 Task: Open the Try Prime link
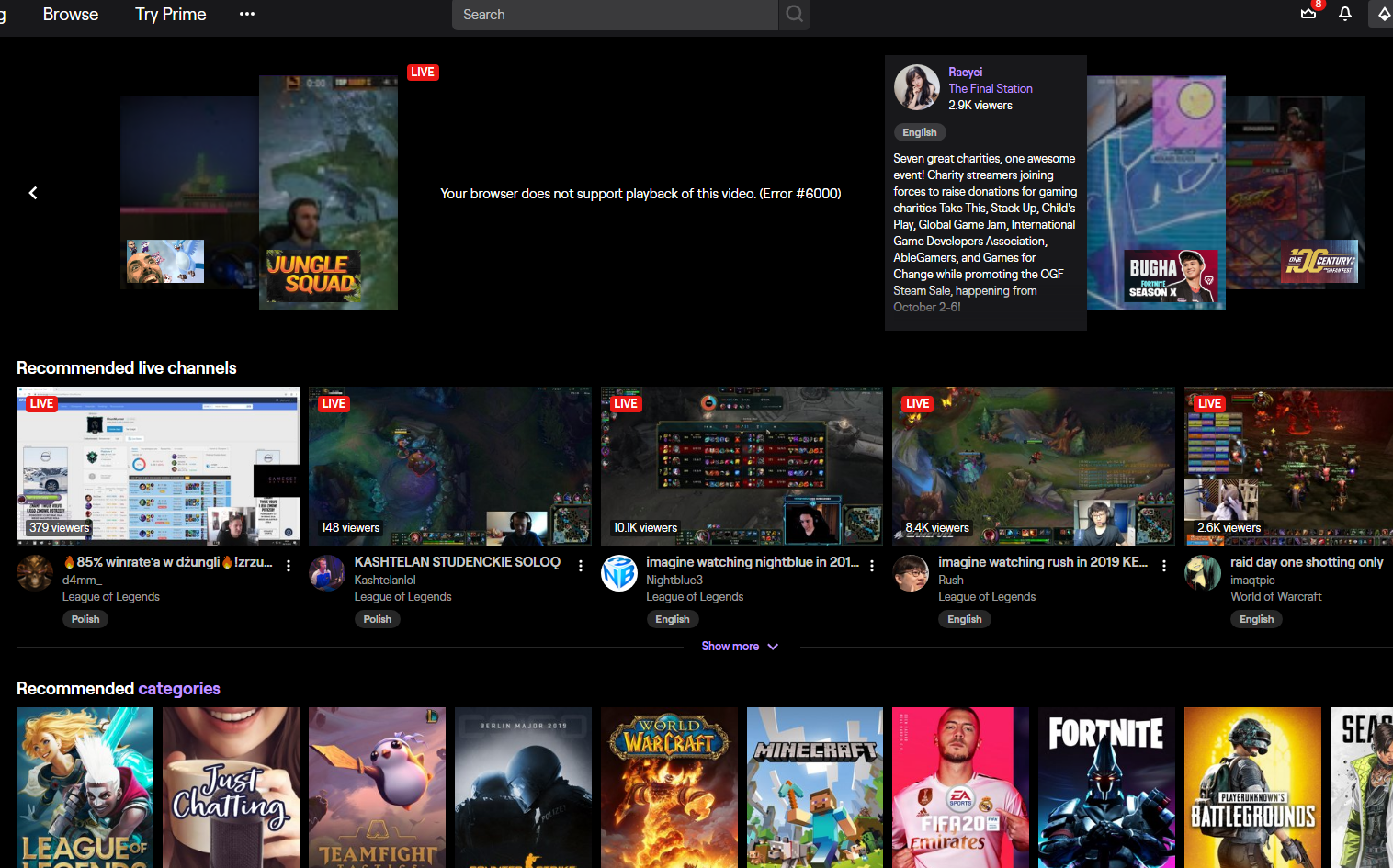[171, 14]
